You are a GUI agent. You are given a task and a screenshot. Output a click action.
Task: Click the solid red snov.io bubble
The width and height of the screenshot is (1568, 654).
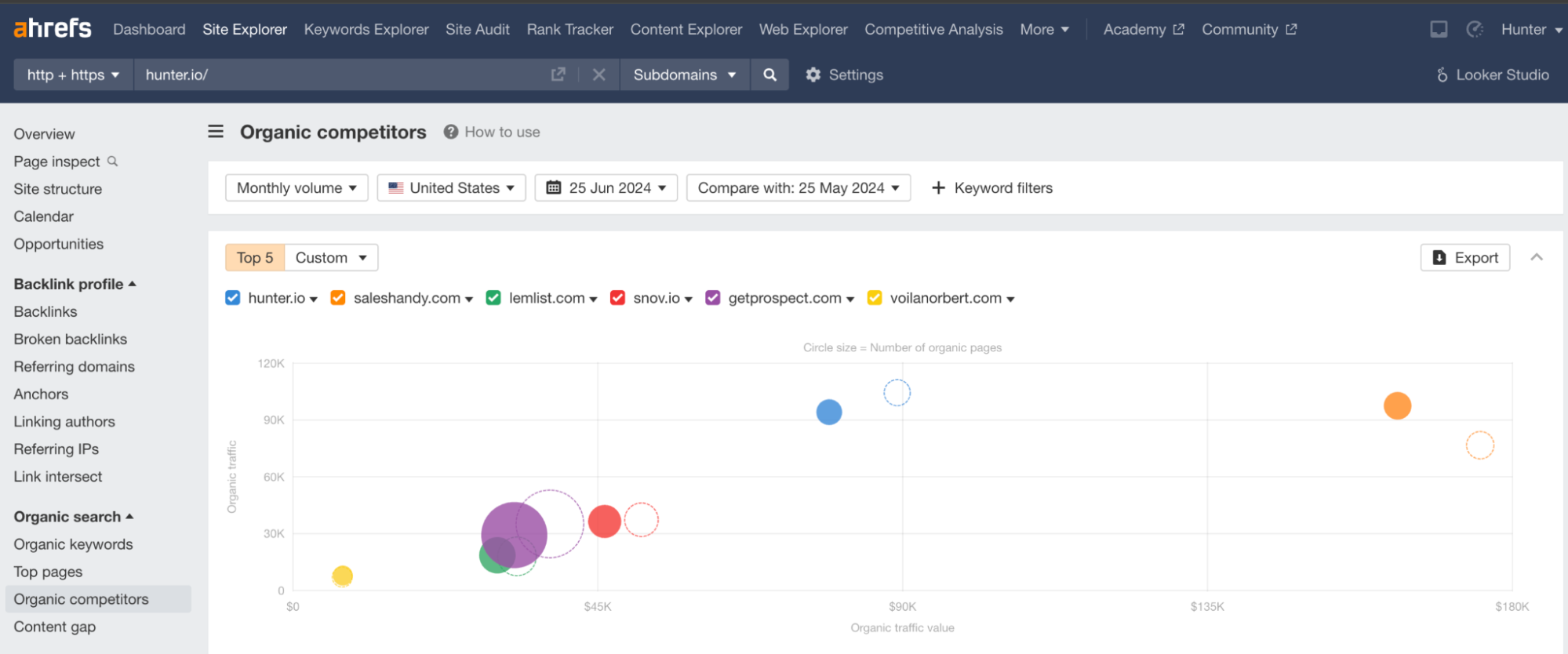click(604, 521)
